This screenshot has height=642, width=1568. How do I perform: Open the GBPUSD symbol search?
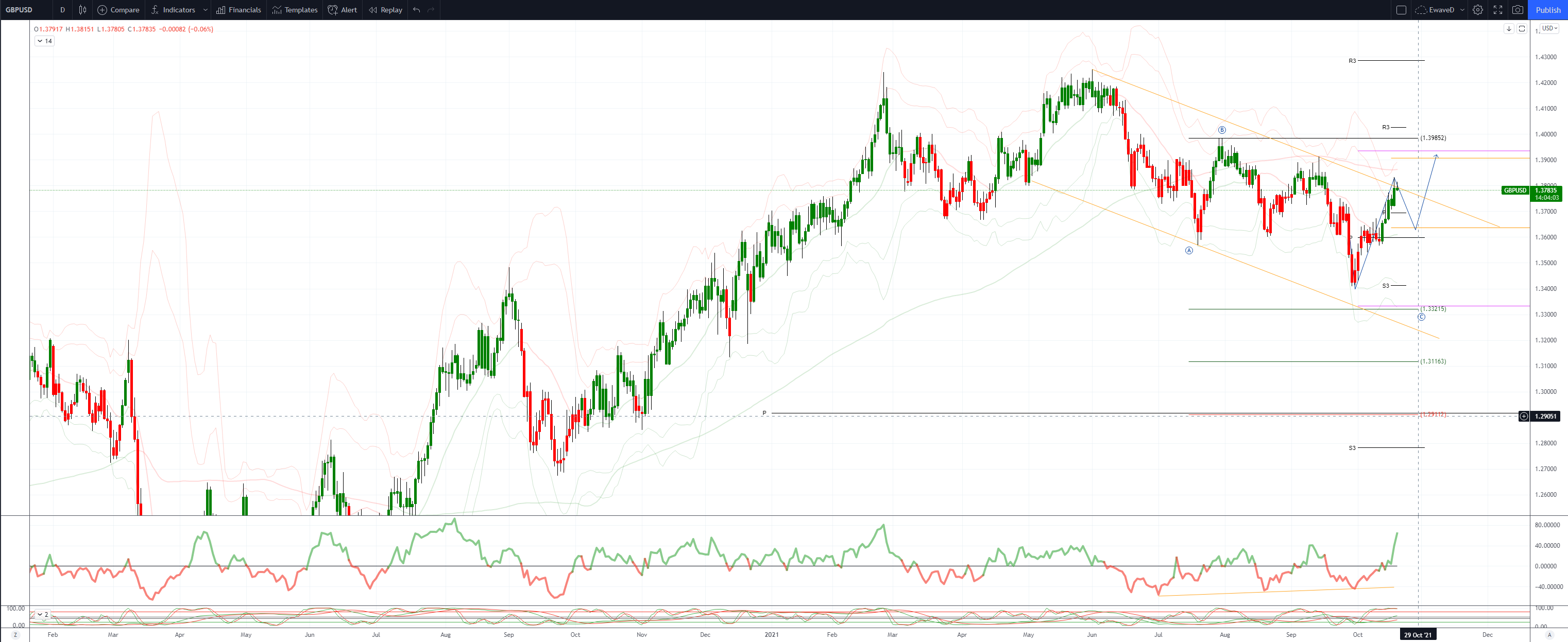click(19, 10)
